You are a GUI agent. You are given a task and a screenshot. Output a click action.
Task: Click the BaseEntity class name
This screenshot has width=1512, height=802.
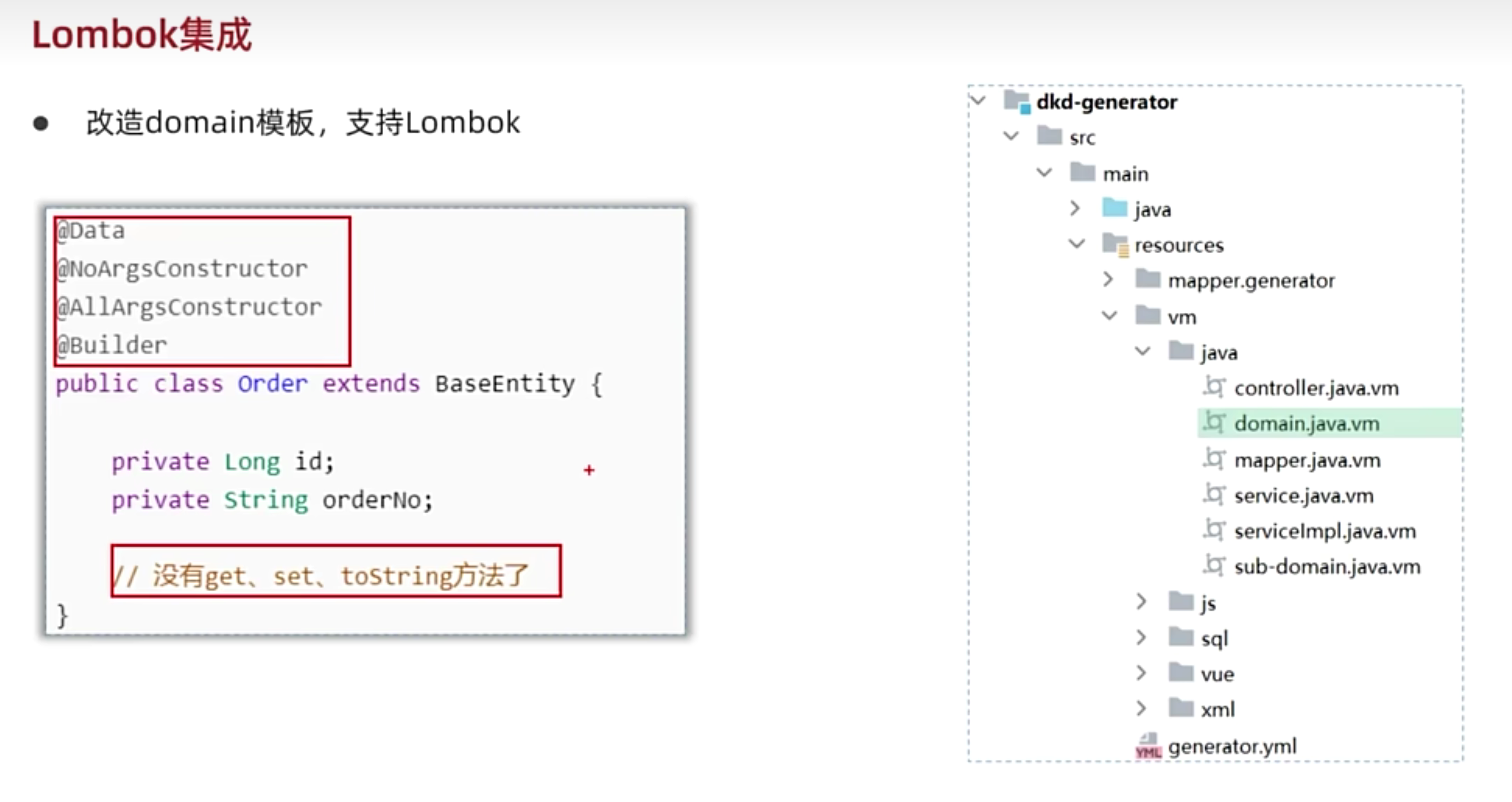[x=505, y=383]
